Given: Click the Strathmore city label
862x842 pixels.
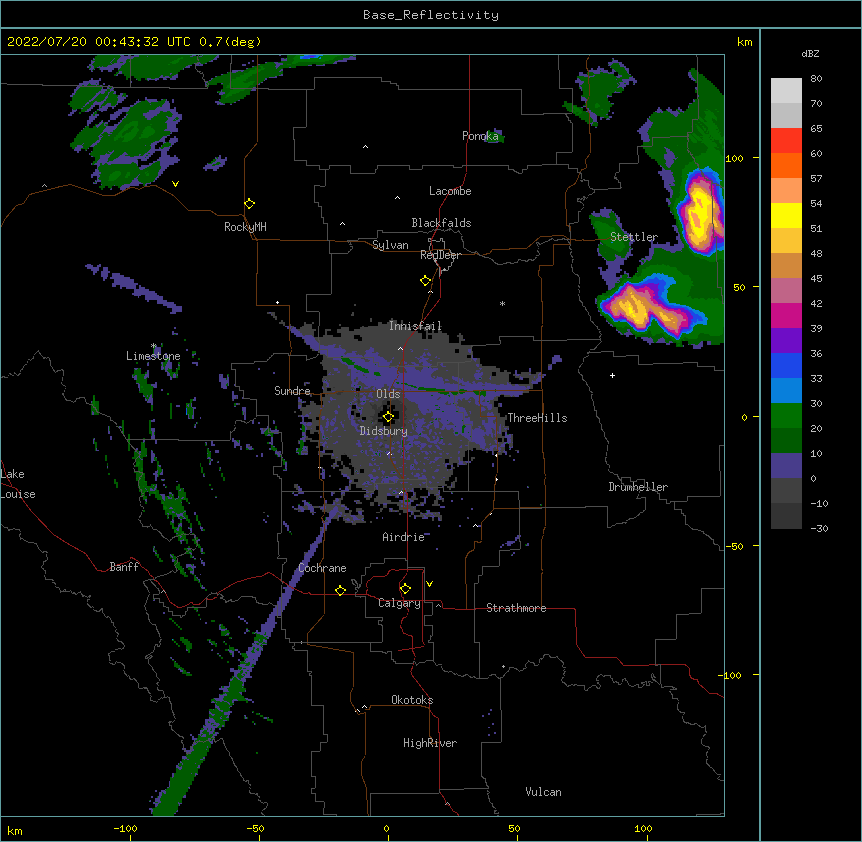Looking at the screenshot, I should (516, 608).
